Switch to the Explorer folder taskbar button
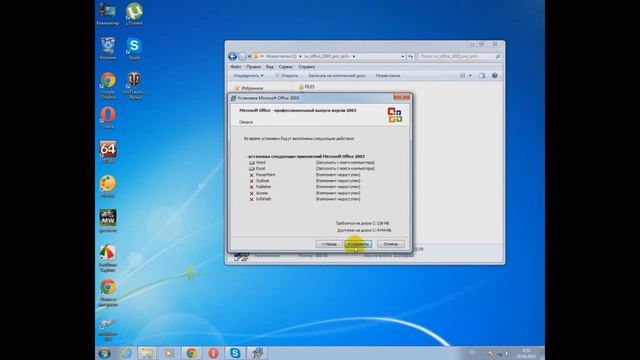Viewport: 640px width, 360px height. 147,353
